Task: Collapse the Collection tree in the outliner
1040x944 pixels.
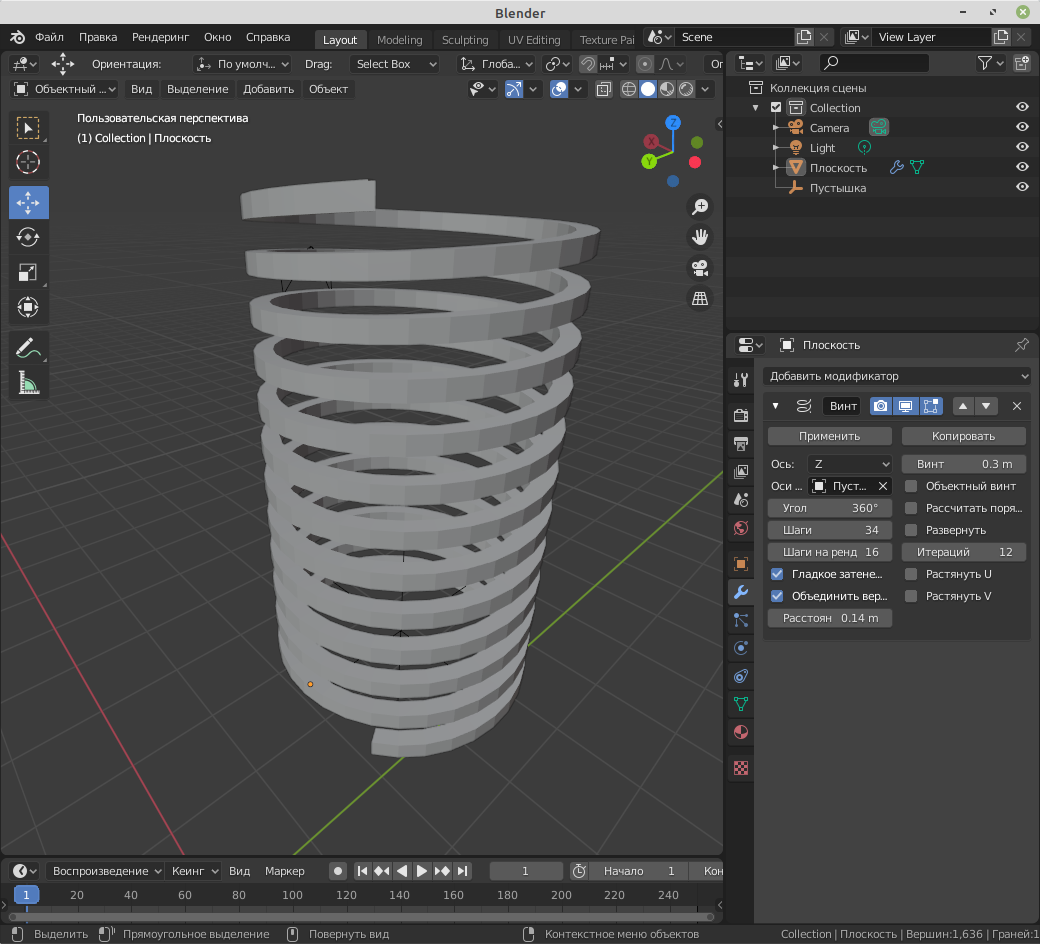Action: pos(757,108)
